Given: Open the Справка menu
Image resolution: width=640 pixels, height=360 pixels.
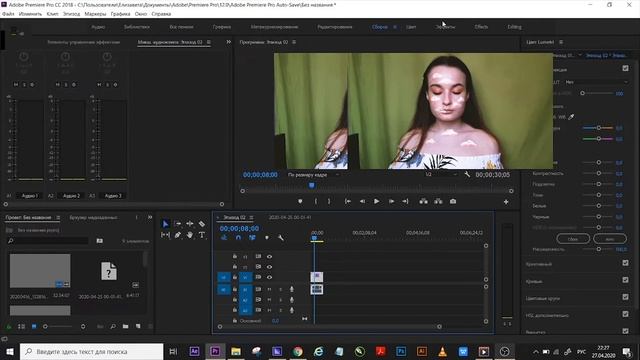Looking at the screenshot, I should 161,14.
